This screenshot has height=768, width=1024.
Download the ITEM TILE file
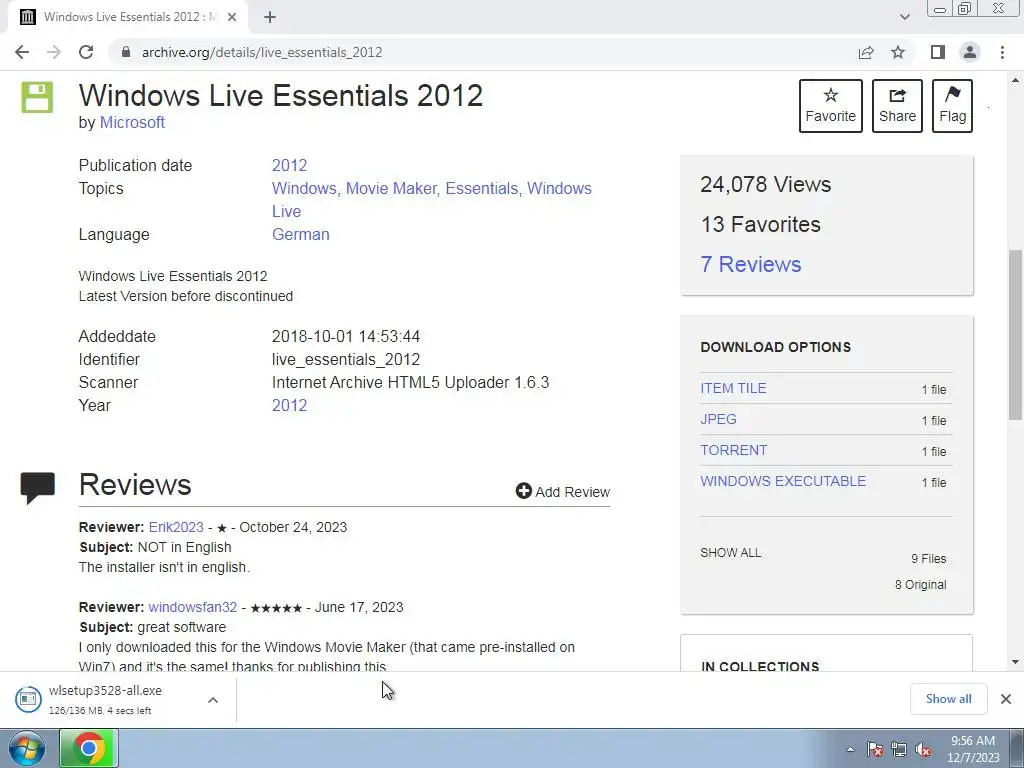[733, 388]
